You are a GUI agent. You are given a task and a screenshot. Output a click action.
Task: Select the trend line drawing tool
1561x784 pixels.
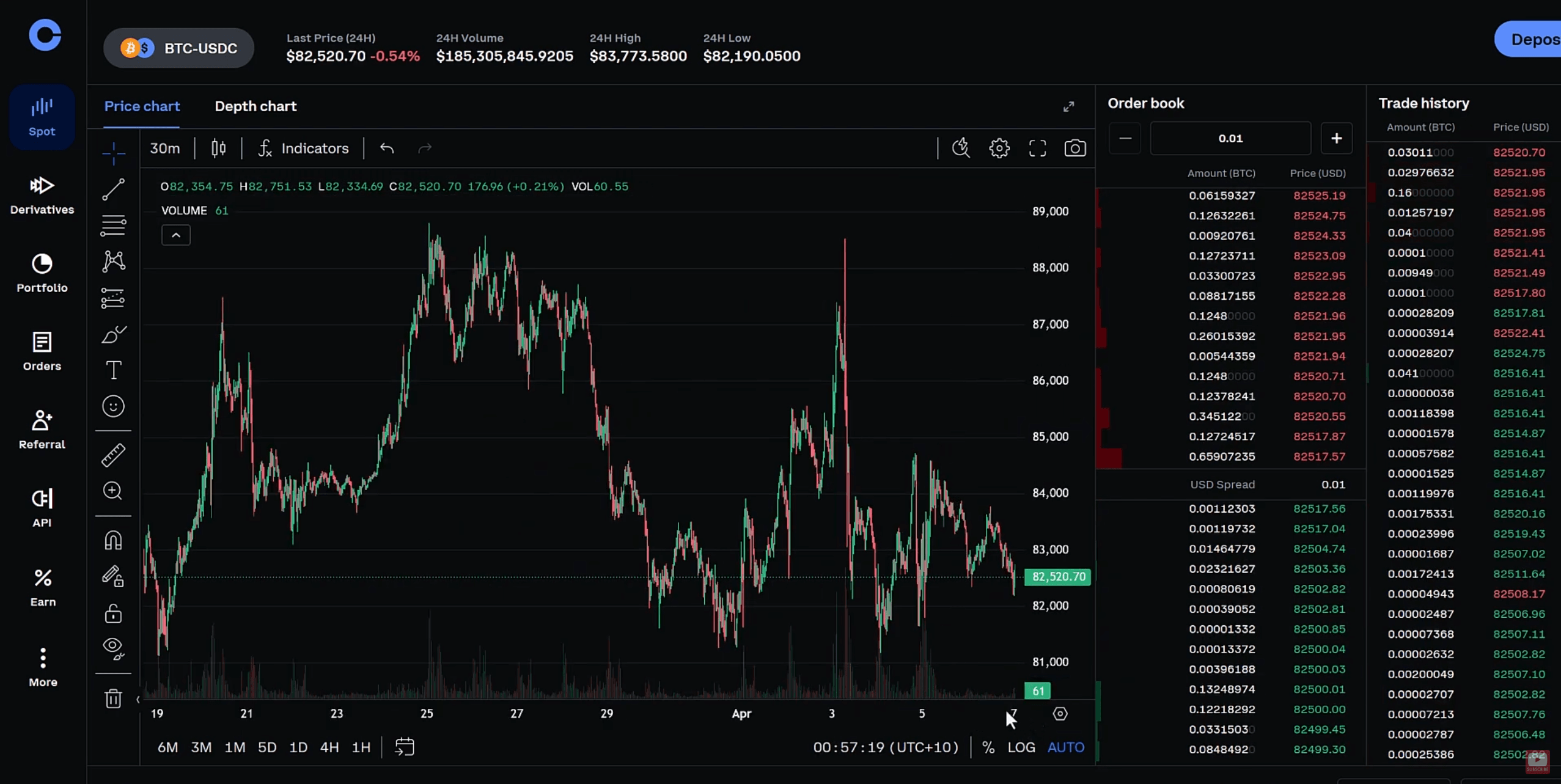click(x=113, y=189)
